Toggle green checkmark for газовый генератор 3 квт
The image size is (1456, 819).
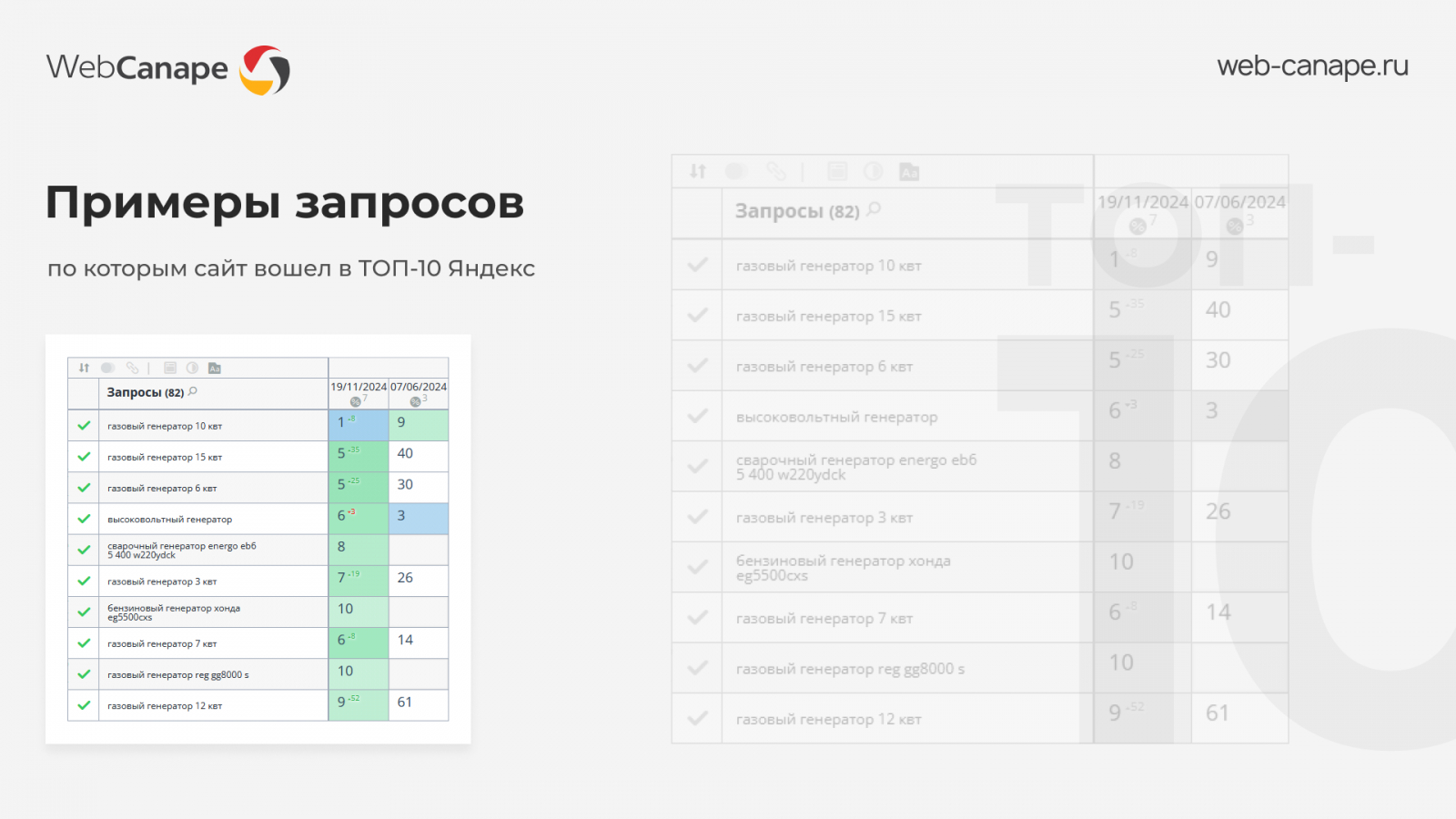84,581
